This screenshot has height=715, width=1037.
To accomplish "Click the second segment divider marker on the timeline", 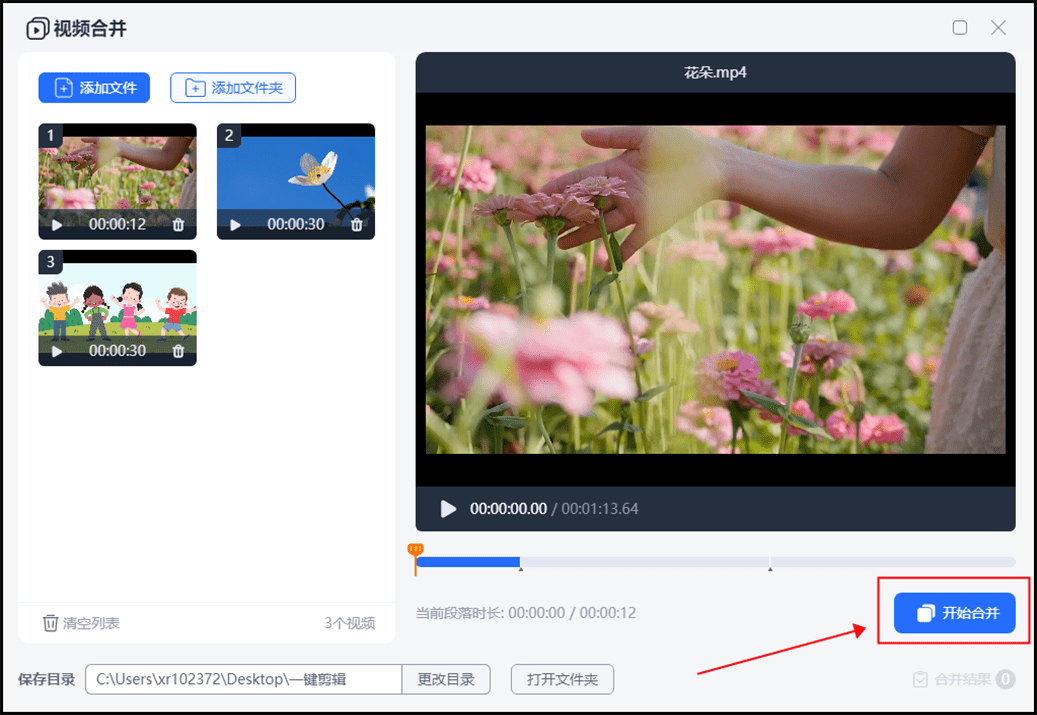I will click(x=770, y=568).
